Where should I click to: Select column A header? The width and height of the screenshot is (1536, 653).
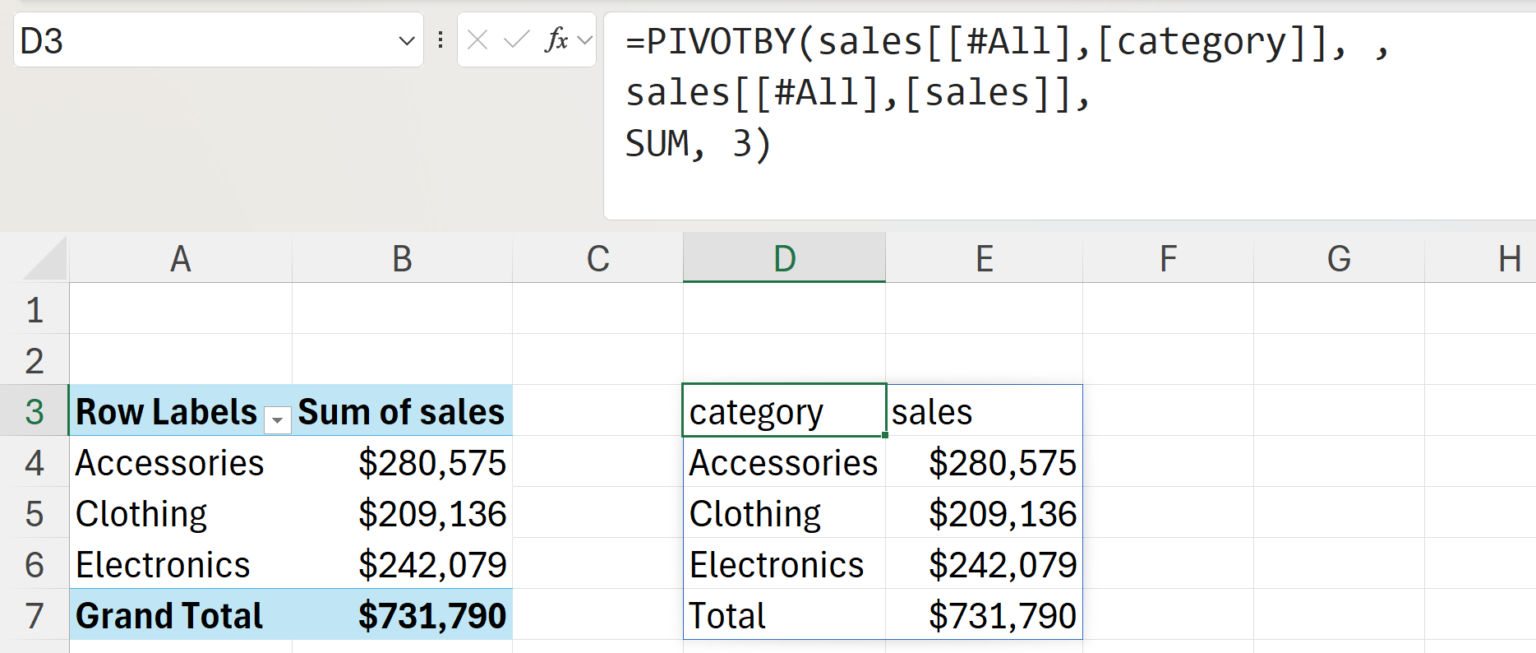pyautogui.click(x=180, y=259)
